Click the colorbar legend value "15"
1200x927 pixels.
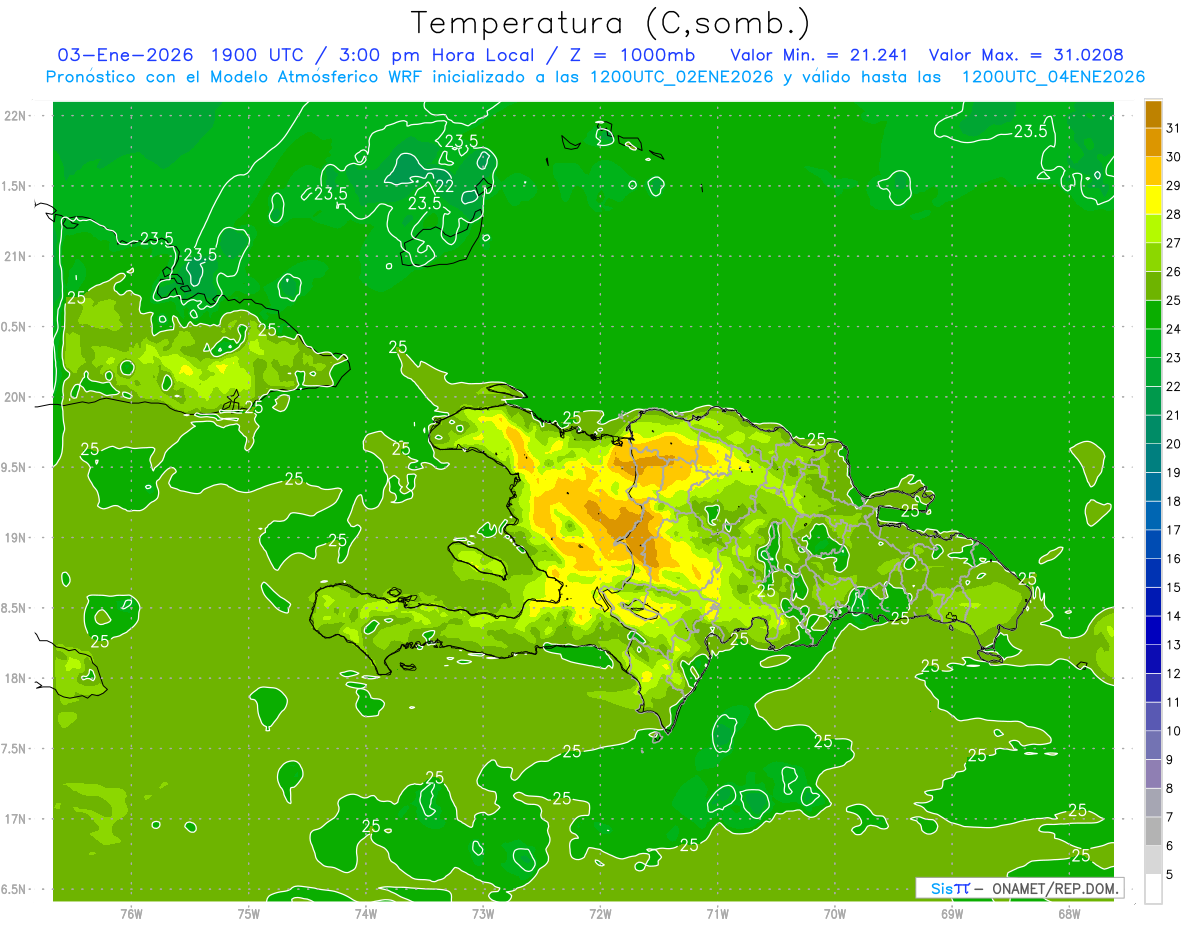1174,587
